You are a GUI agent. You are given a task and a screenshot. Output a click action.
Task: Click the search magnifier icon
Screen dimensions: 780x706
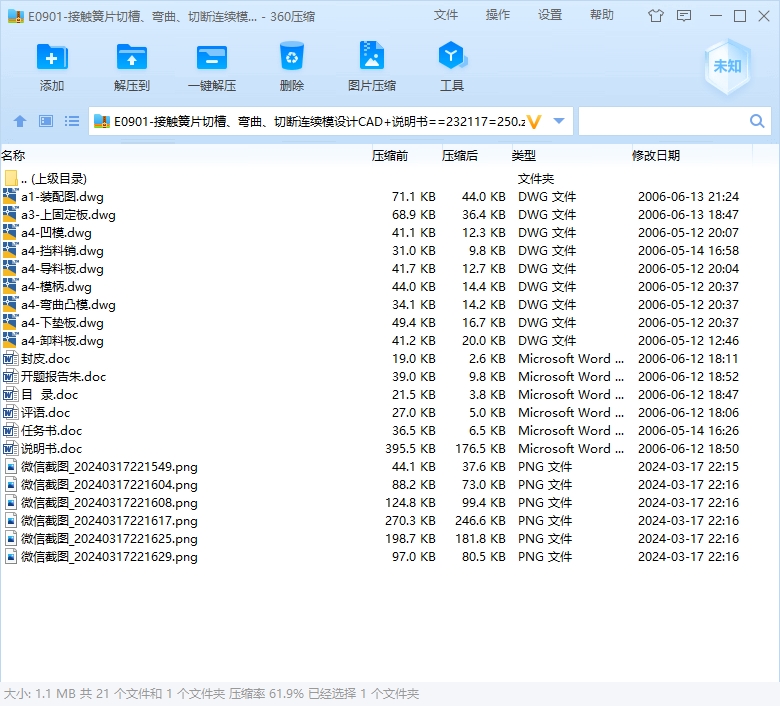pyautogui.click(x=757, y=121)
